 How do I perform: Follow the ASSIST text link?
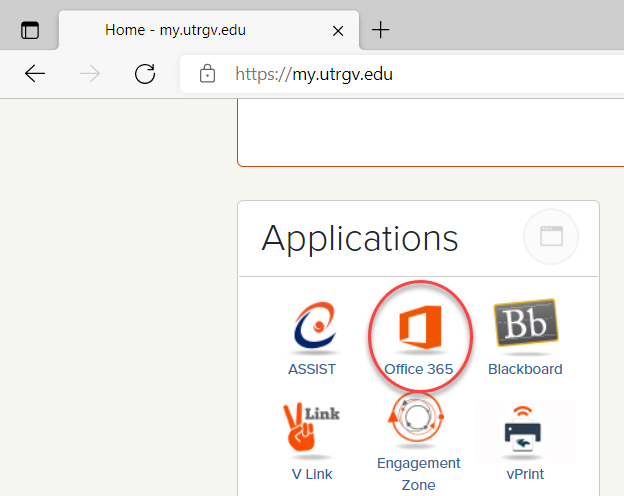pos(312,369)
